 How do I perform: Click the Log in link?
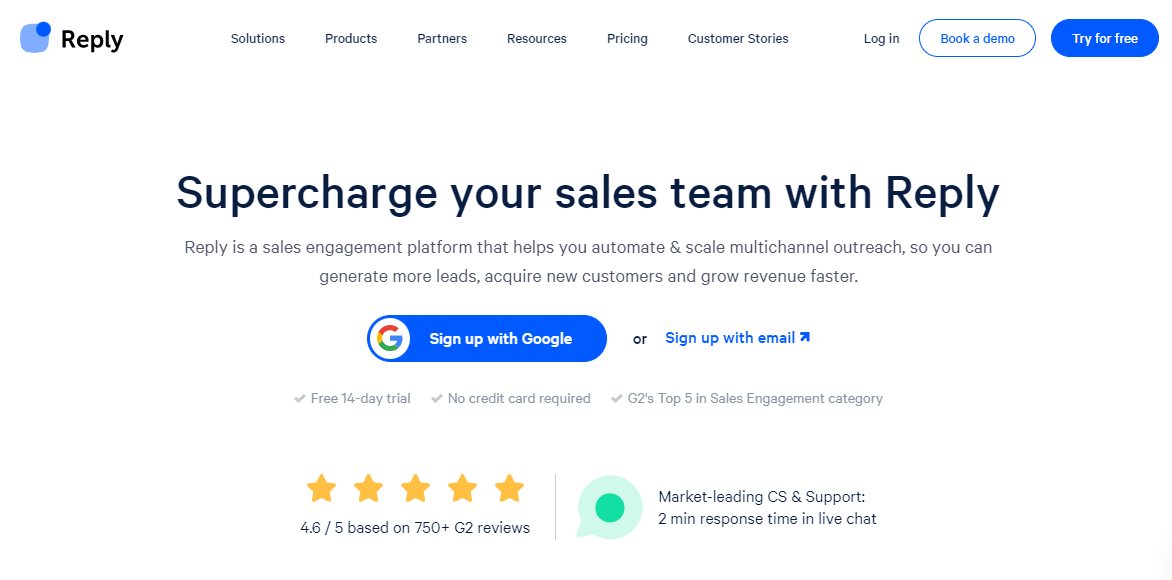click(881, 39)
